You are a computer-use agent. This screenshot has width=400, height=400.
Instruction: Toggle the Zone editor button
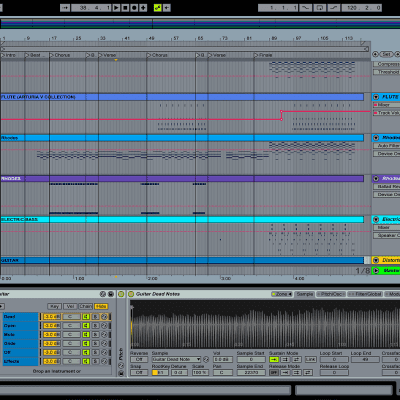[x=282, y=294]
